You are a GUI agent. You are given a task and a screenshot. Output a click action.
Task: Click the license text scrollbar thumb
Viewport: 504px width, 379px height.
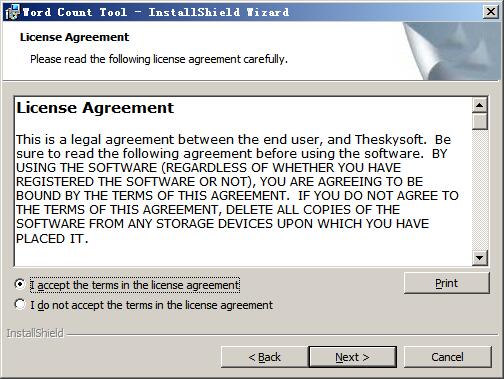[x=480, y=121]
